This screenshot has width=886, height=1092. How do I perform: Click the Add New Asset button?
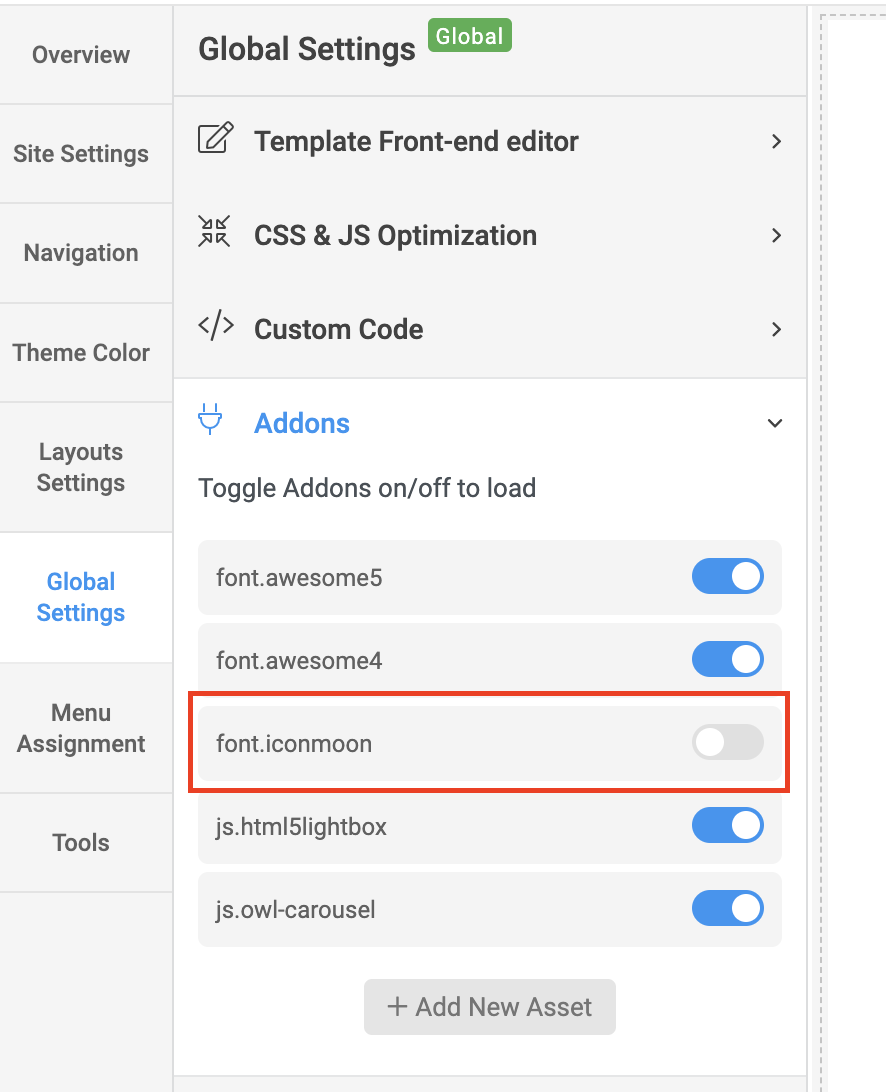(490, 1007)
